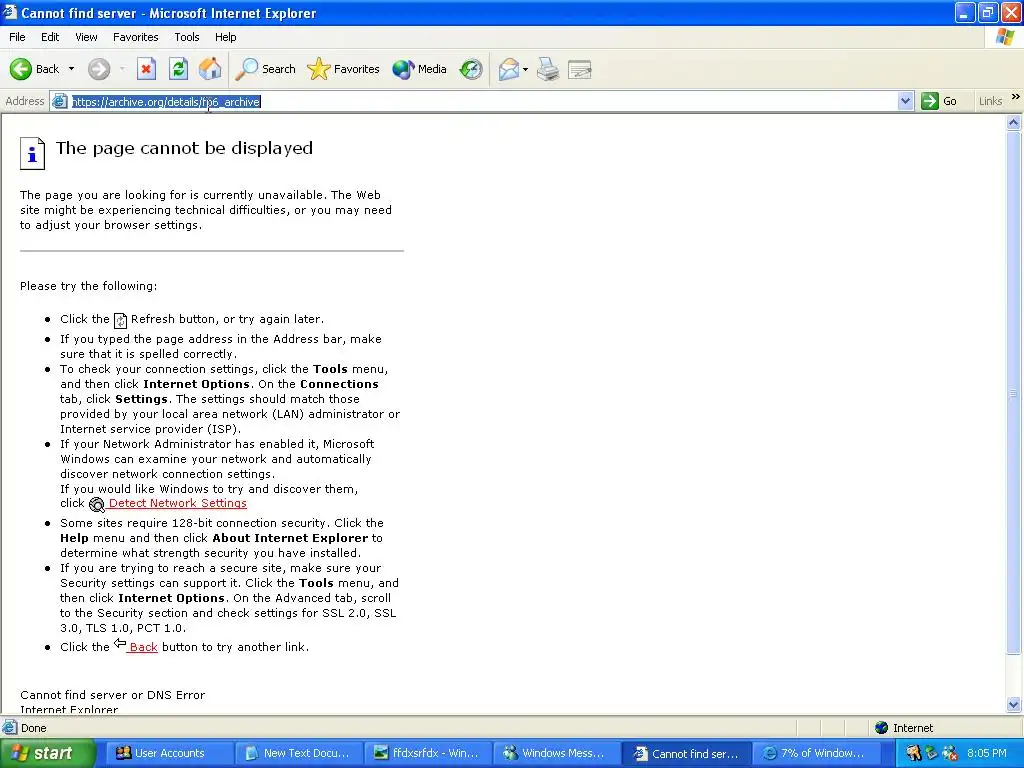
Task: Open the Search pane from the toolbar
Action: [265, 69]
